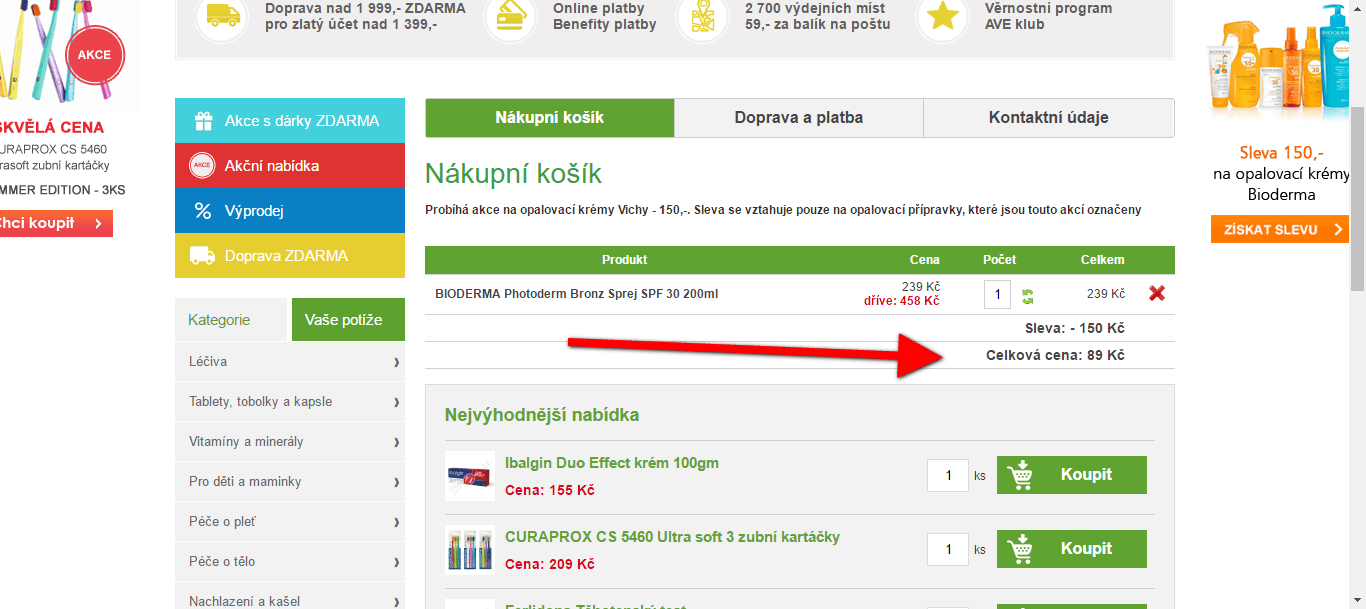Click Sleva: - 150 Kč text
The height and width of the screenshot is (609, 1366).
tap(1075, 328)
